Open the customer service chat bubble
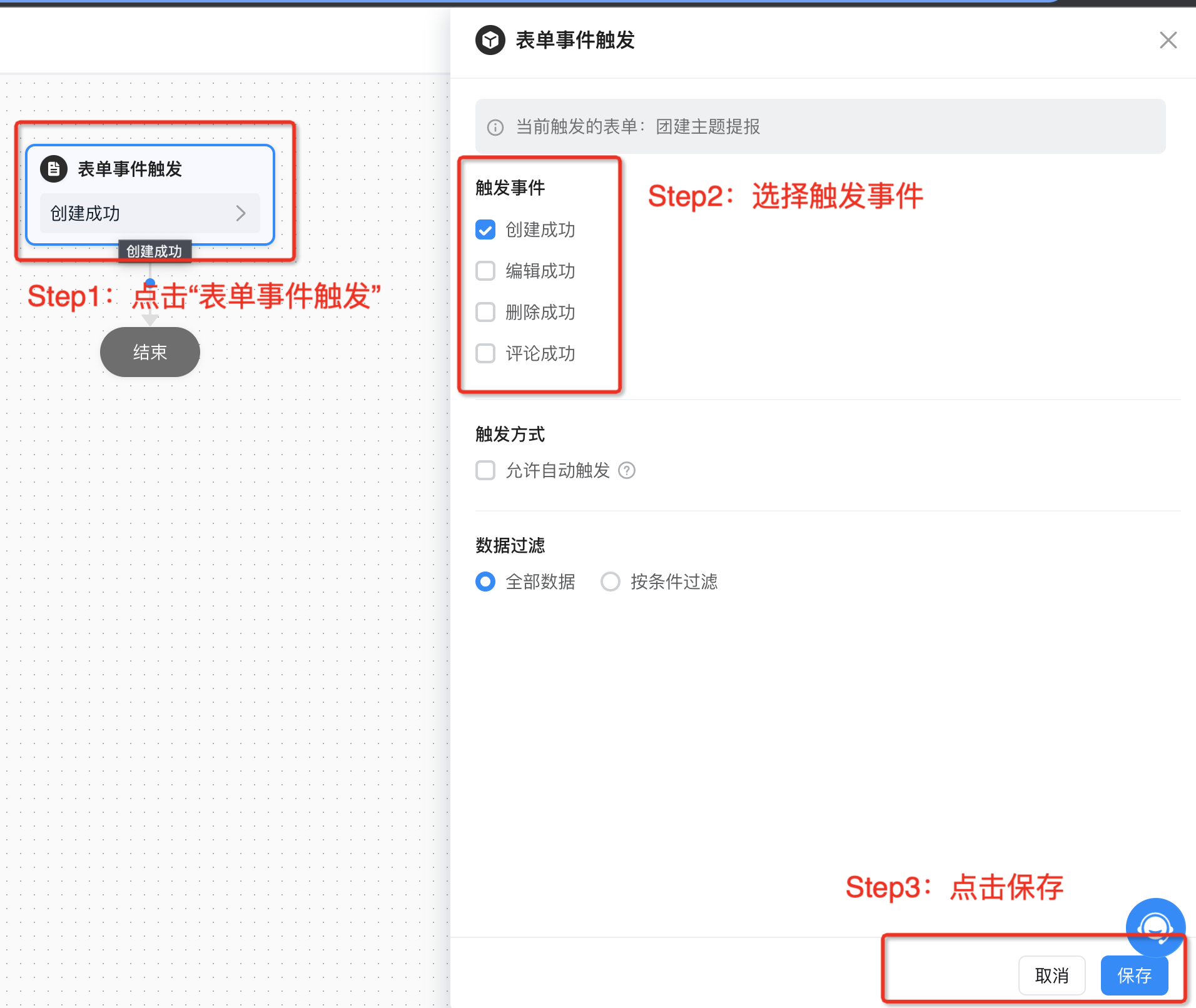The width and height of the screenshot is (1196, 1008). tap(1155, 927)
